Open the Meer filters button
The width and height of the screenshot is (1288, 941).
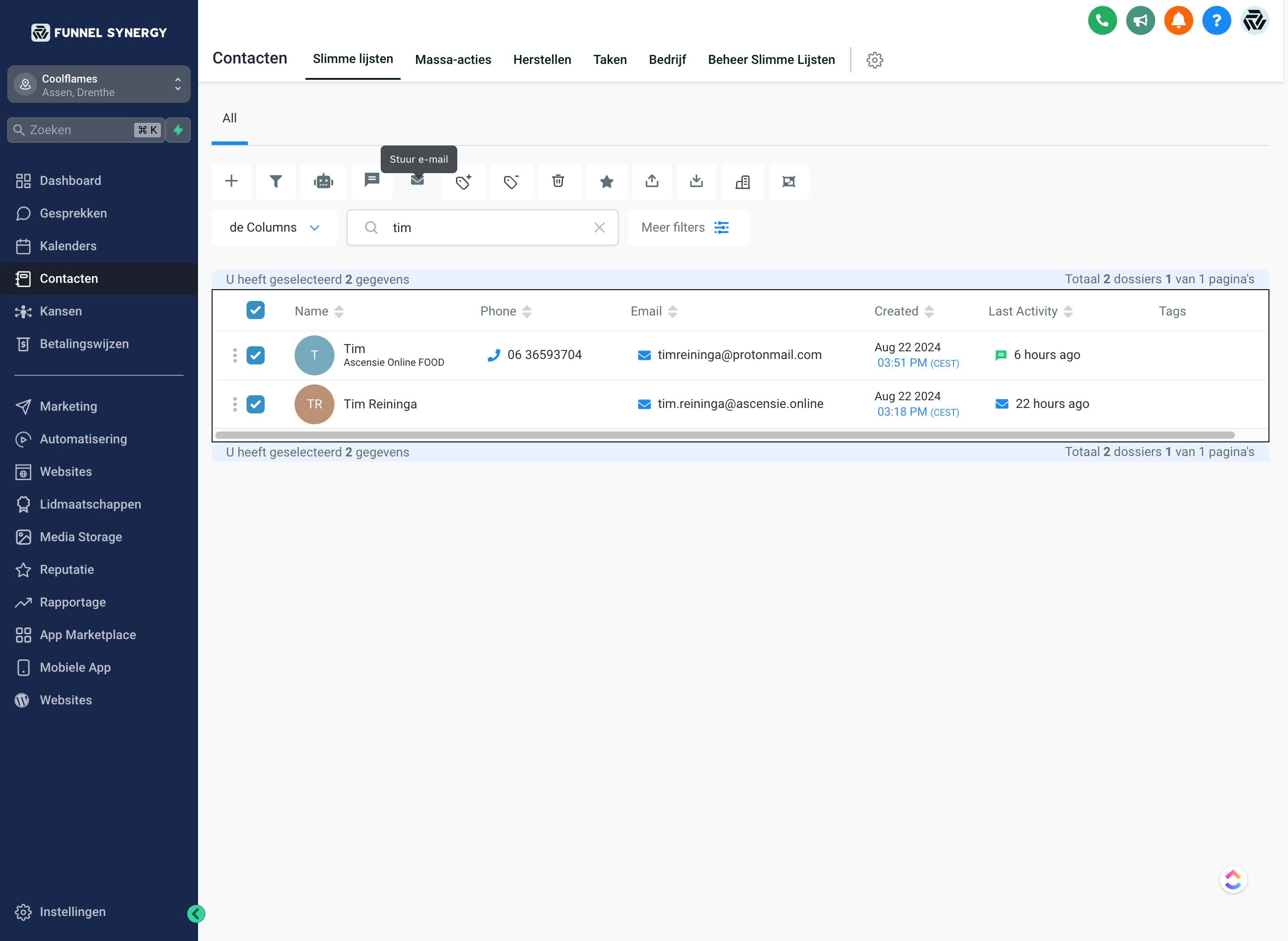688,228
